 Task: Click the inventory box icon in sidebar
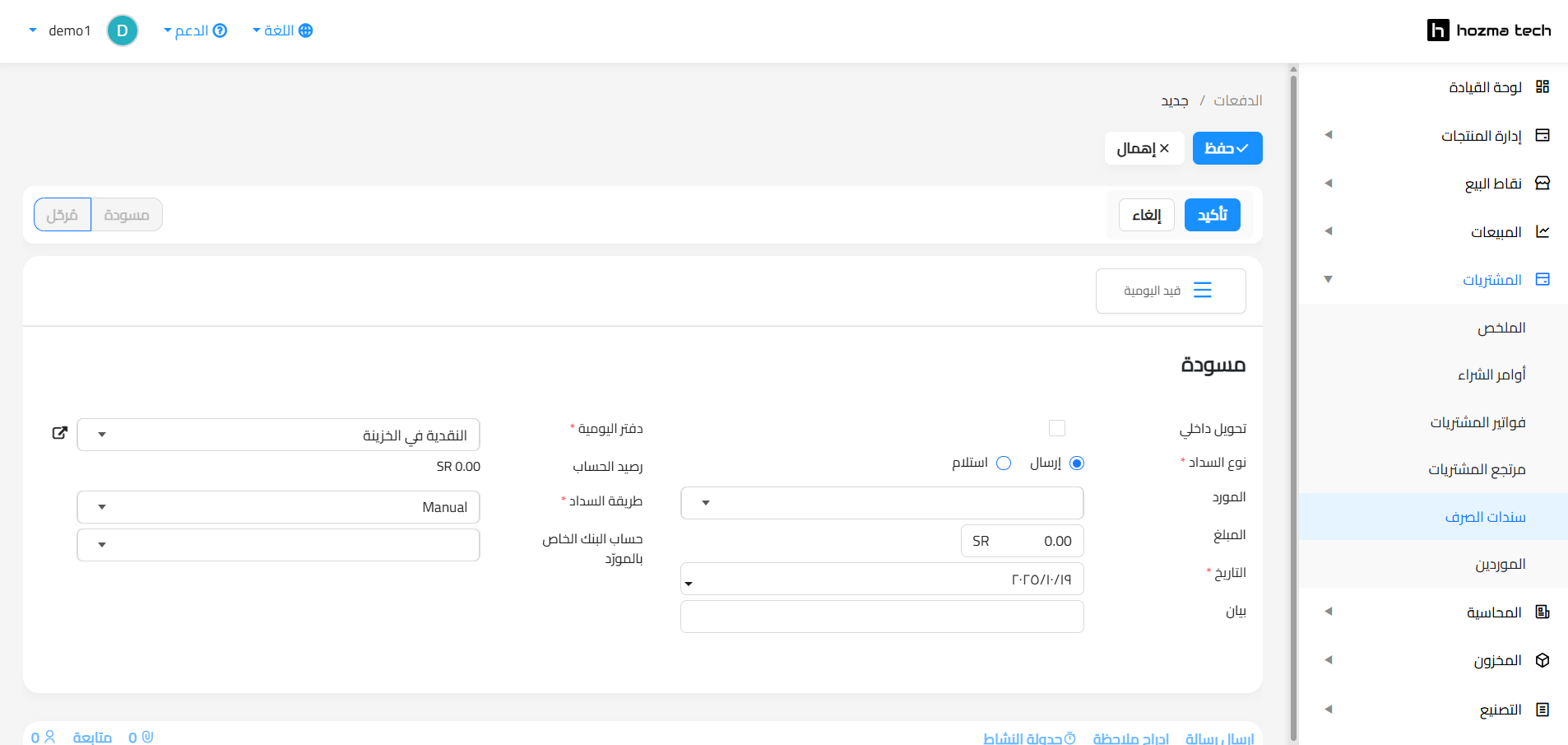click(x=1542, y=660)
